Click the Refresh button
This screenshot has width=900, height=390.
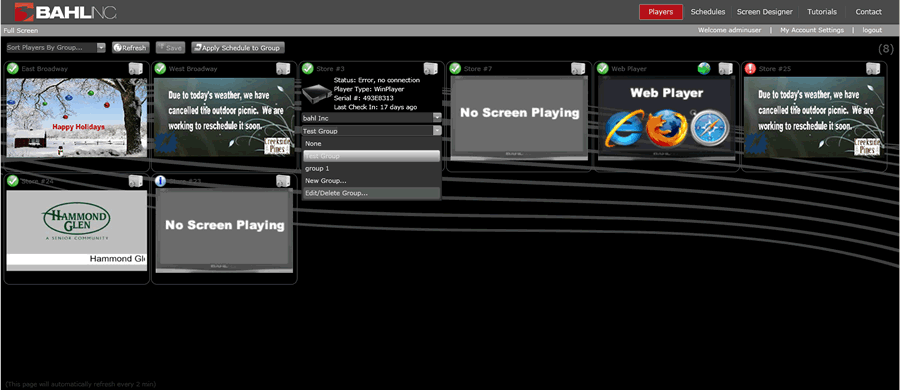(130, 48)
